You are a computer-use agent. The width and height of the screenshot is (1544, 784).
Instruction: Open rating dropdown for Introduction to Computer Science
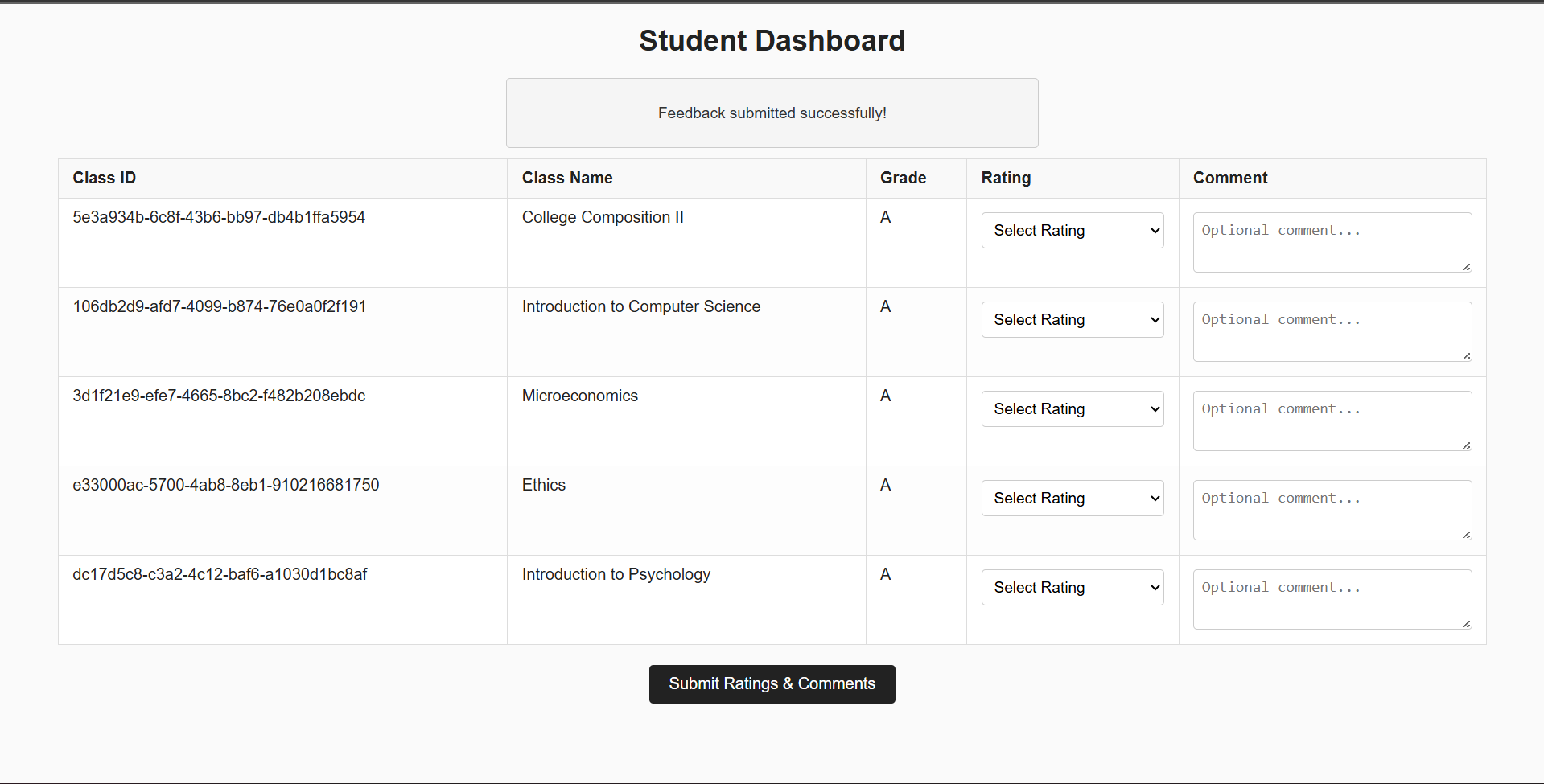[1072, 320]
